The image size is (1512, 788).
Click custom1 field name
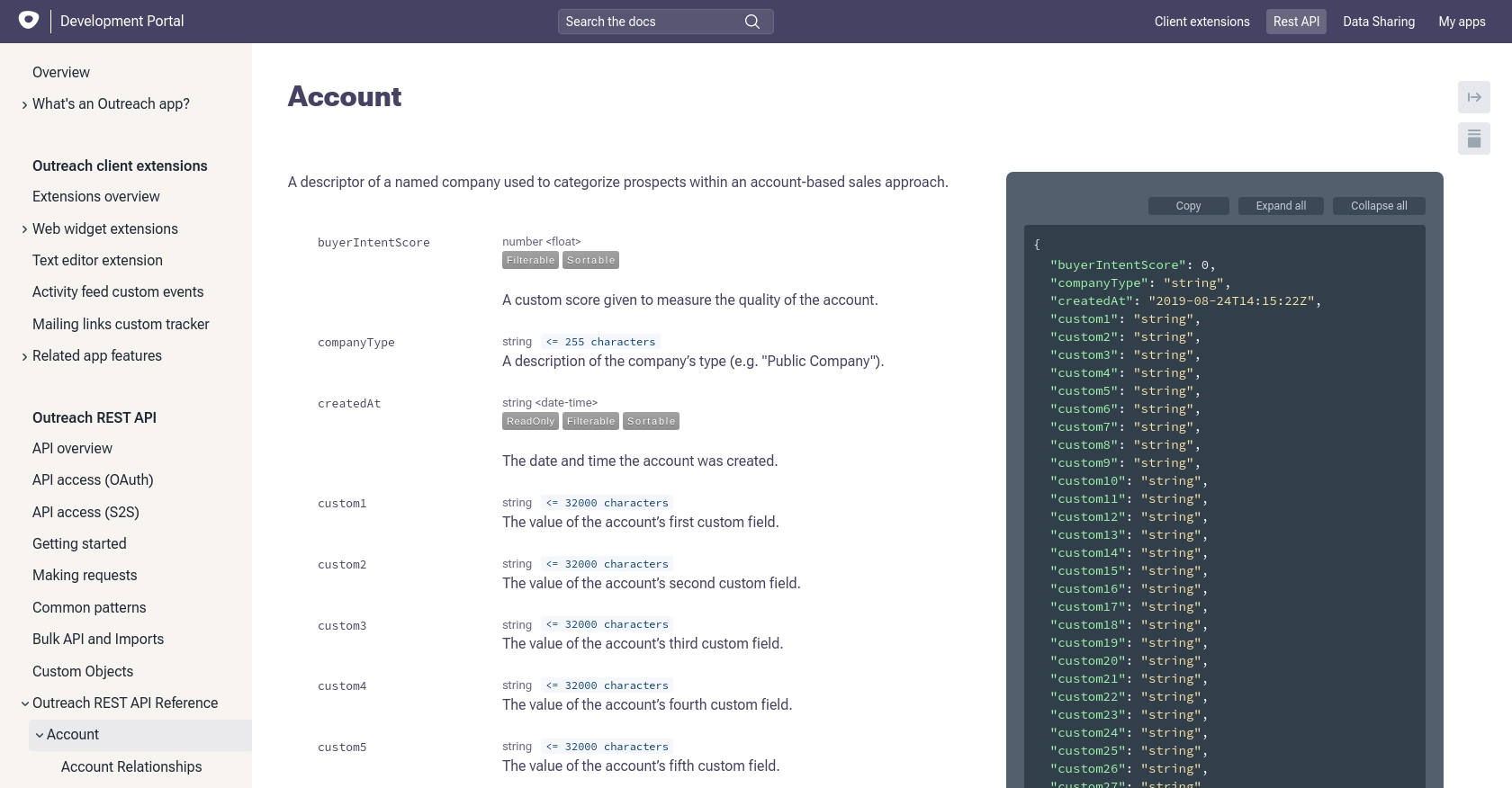[x=342, y=504]
